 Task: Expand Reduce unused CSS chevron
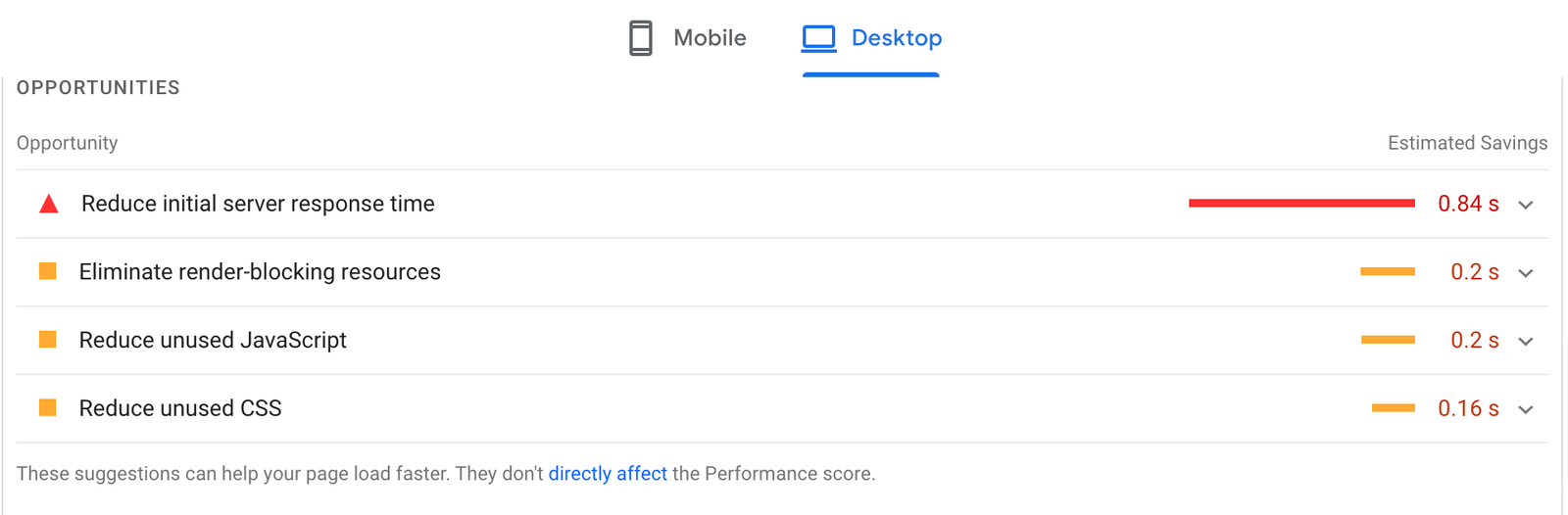click(x=1526, y=409)
